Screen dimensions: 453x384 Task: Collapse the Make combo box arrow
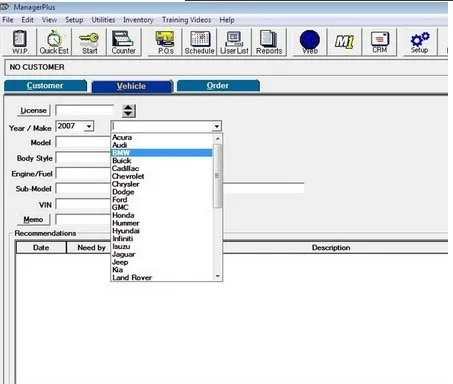point(217,126)
